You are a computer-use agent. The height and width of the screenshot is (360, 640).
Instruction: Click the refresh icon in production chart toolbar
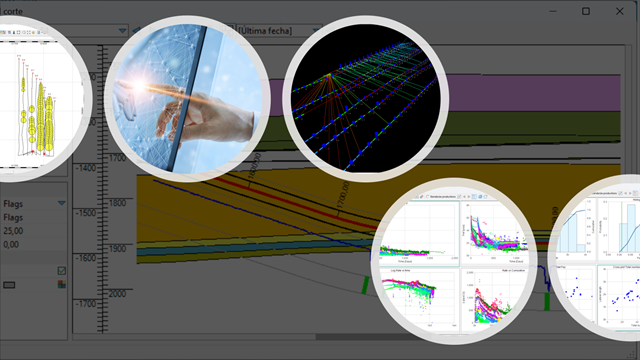click(x=485, y=197)
